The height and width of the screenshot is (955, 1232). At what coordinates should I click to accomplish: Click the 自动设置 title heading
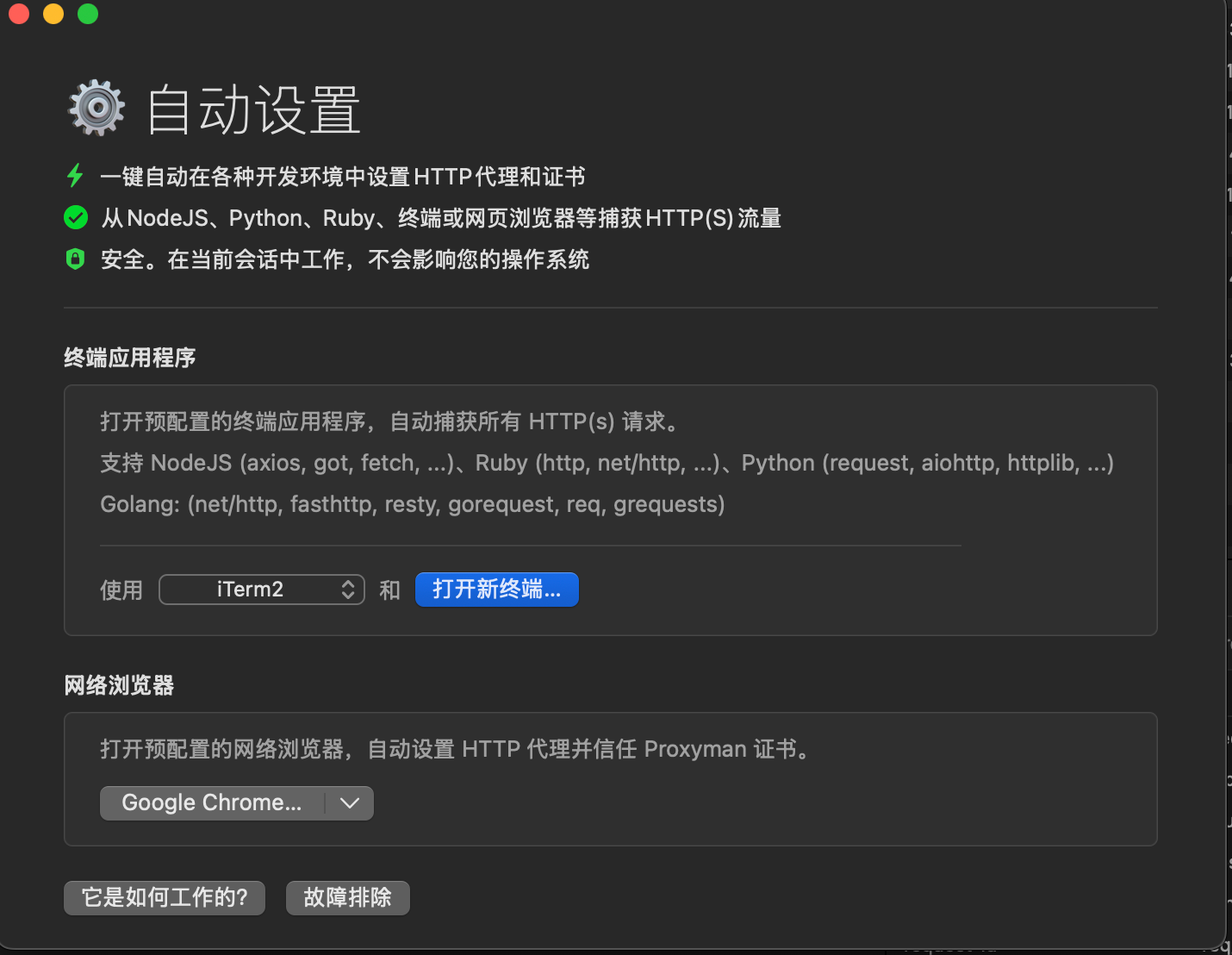click(253, 110)
